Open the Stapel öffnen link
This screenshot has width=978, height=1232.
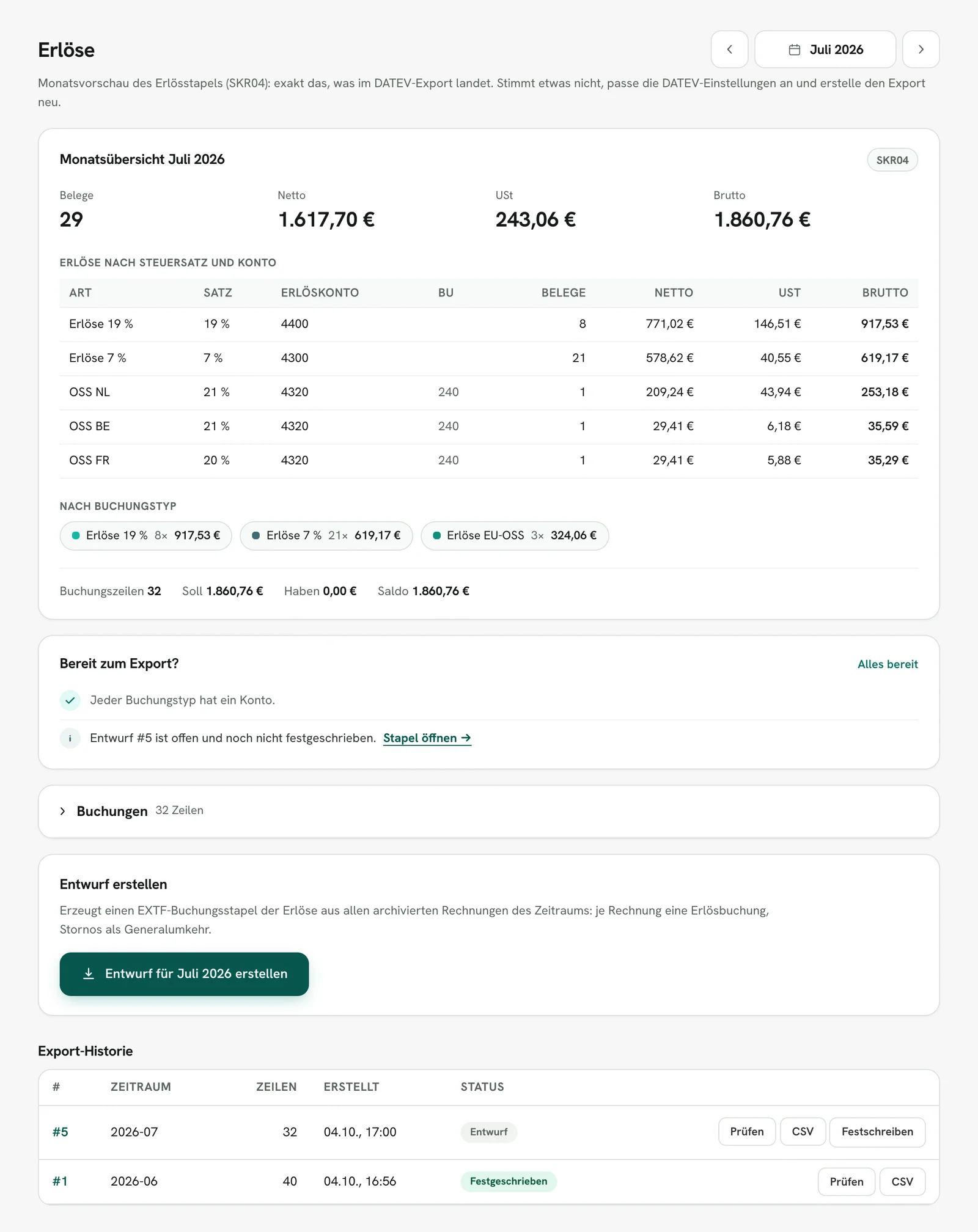pos(427,738)
